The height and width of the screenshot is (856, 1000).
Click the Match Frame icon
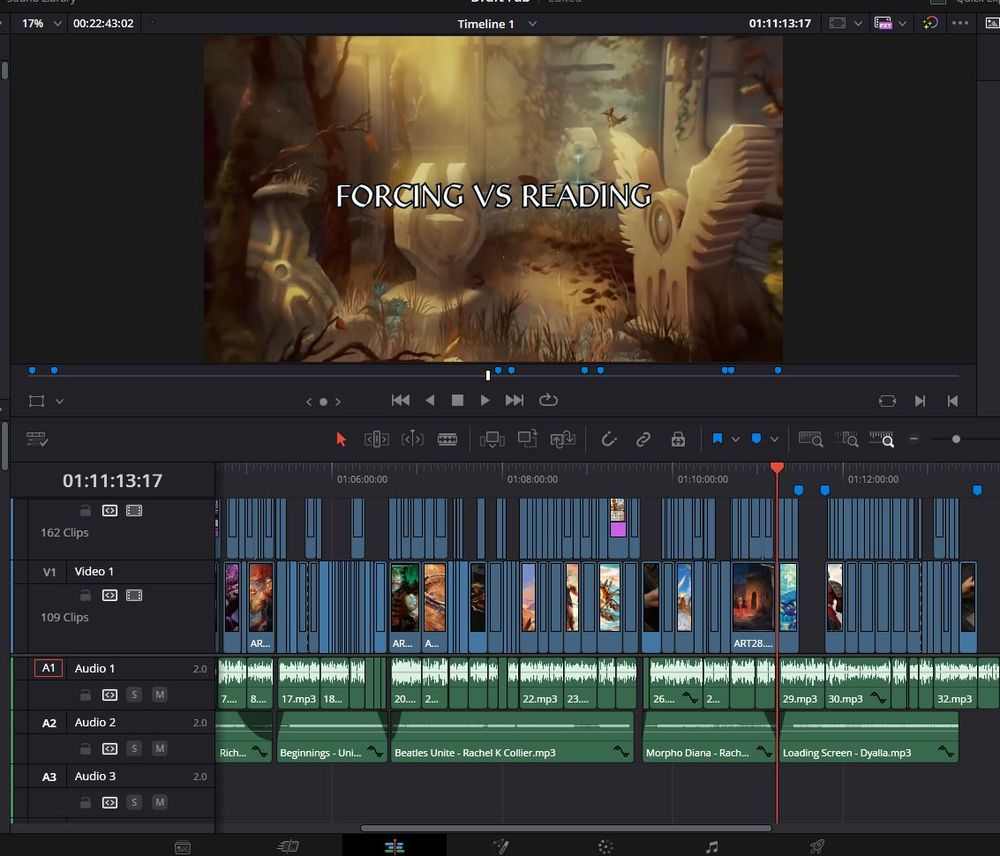887,401
